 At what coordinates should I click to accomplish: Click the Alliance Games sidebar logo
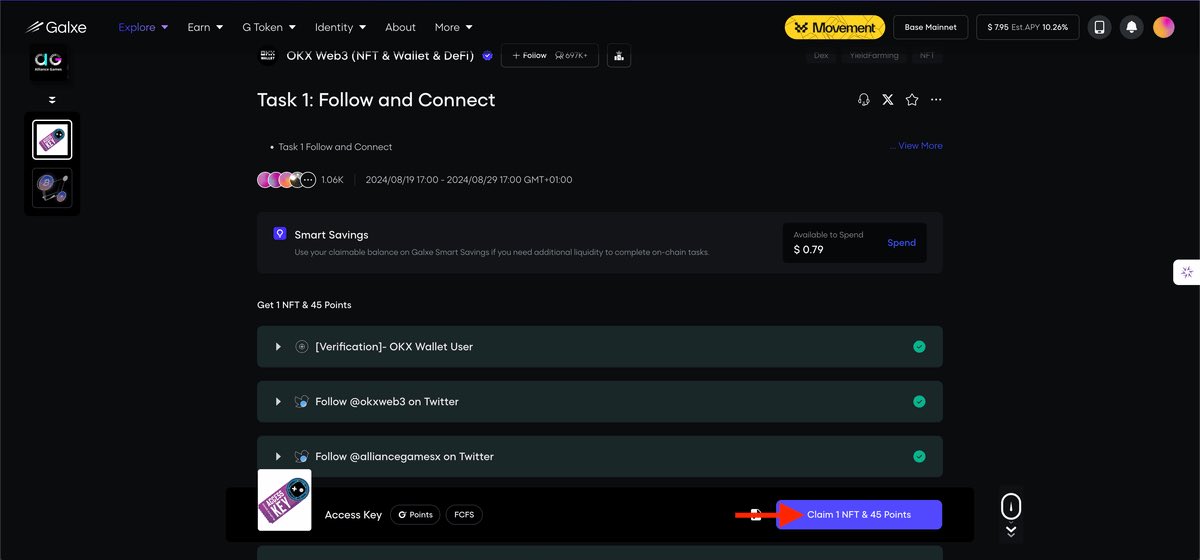pos(50,61)
